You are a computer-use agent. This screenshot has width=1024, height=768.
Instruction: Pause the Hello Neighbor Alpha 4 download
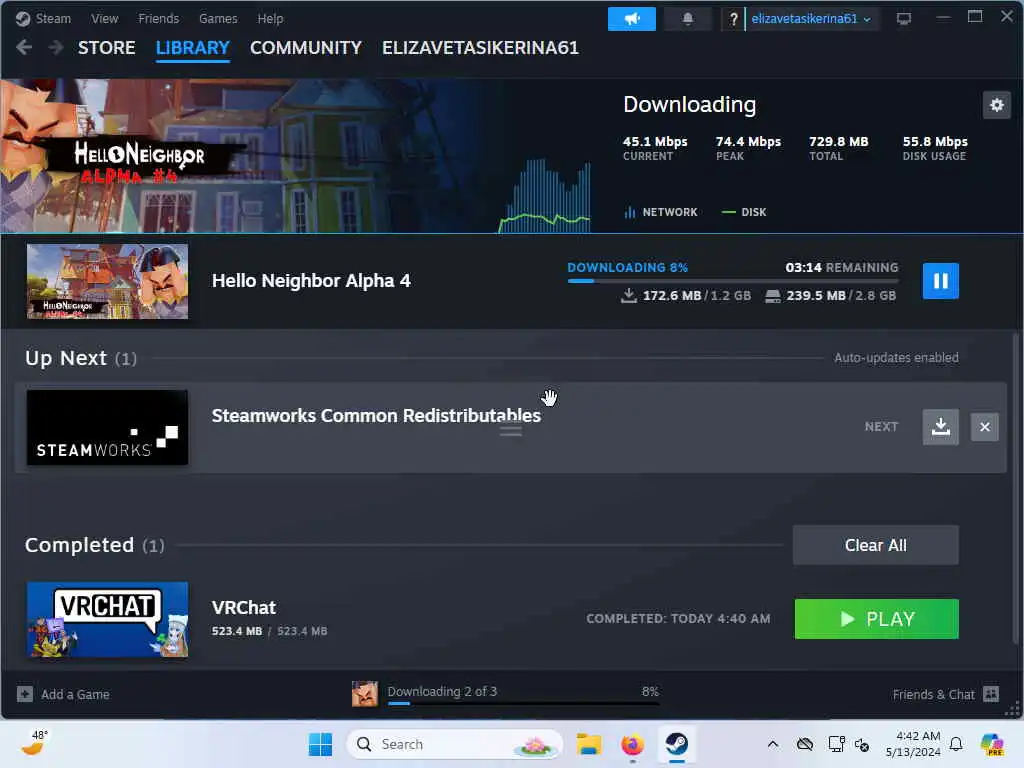click(x=940, y=281)
